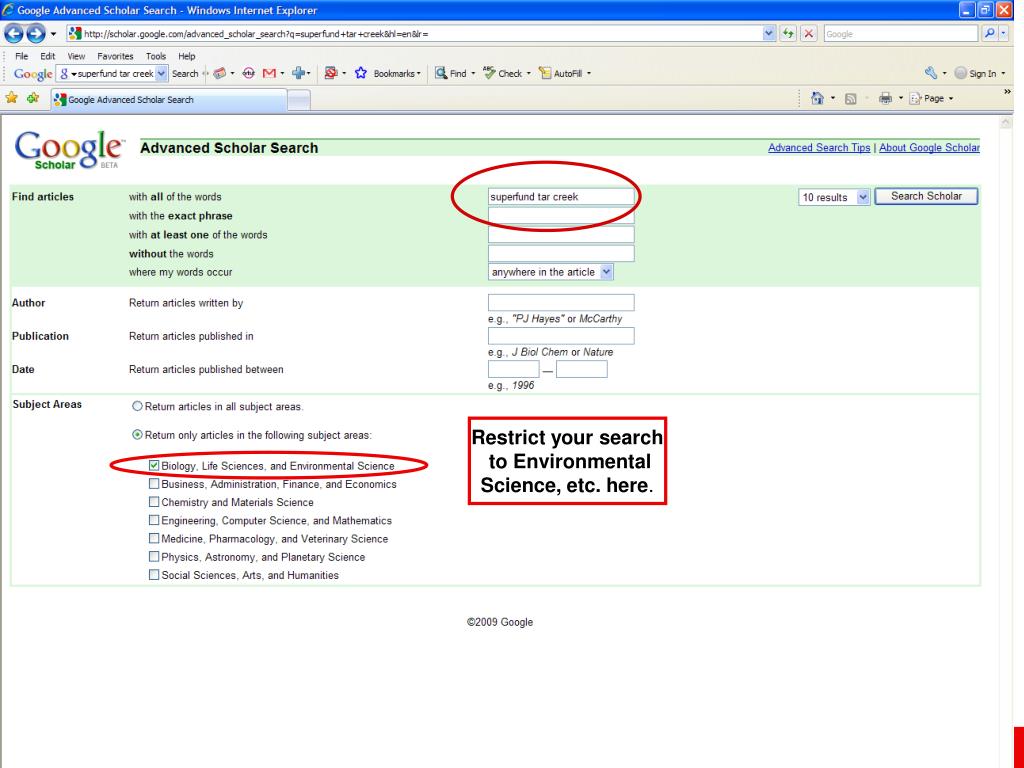Viewport: 1024px width, 768px height.
Task: Open About Google Scholar link
Action: (x=929, y=148)
